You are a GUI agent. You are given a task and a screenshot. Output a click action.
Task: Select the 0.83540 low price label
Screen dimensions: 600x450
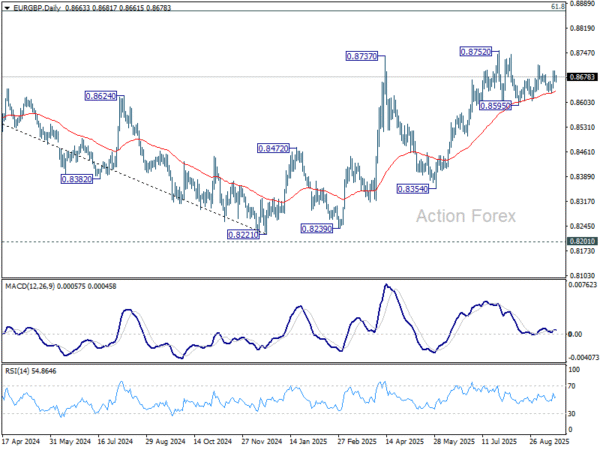pos(413,189)
